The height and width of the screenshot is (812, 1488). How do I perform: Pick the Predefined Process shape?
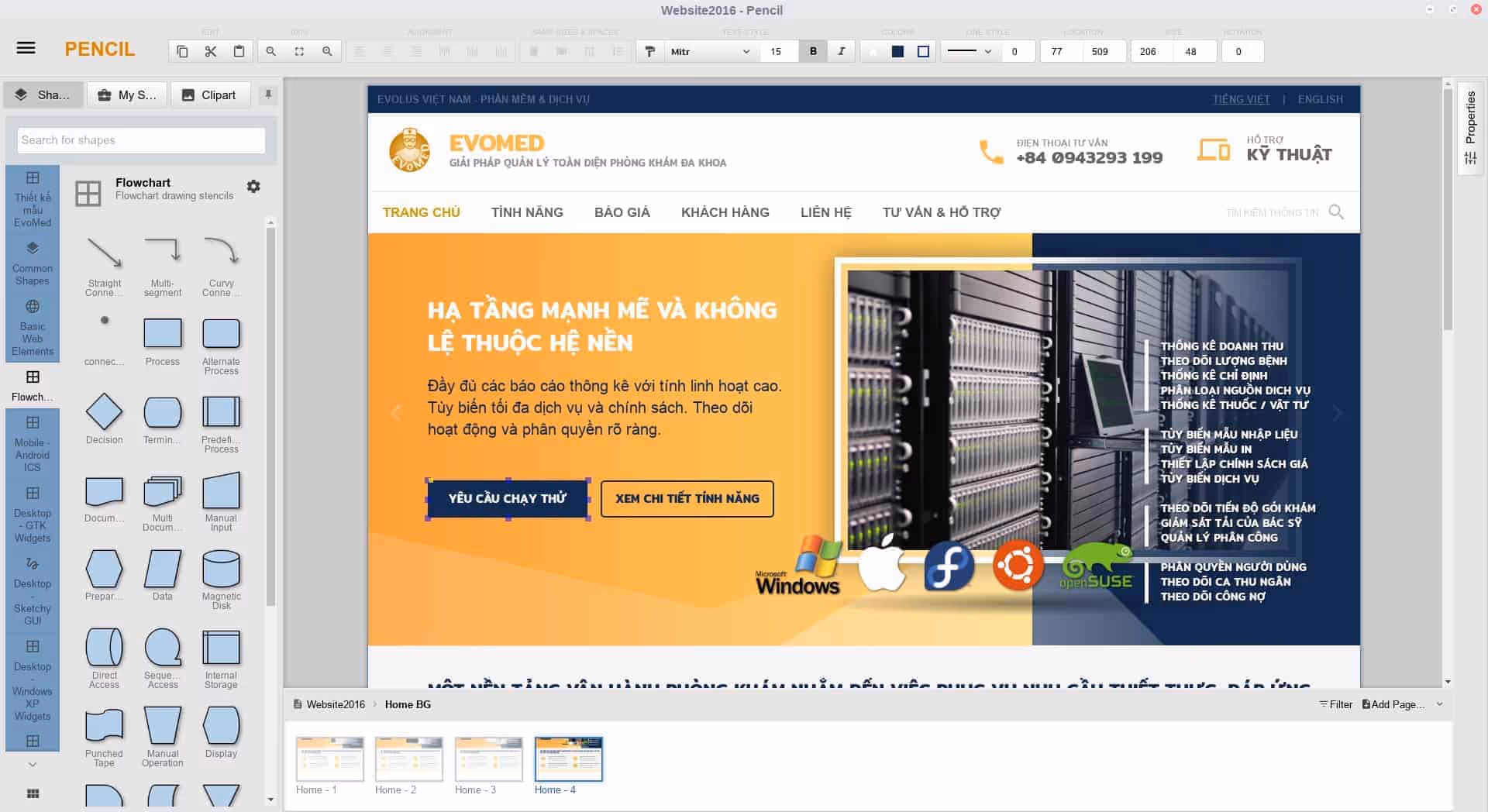click(221, 424)
